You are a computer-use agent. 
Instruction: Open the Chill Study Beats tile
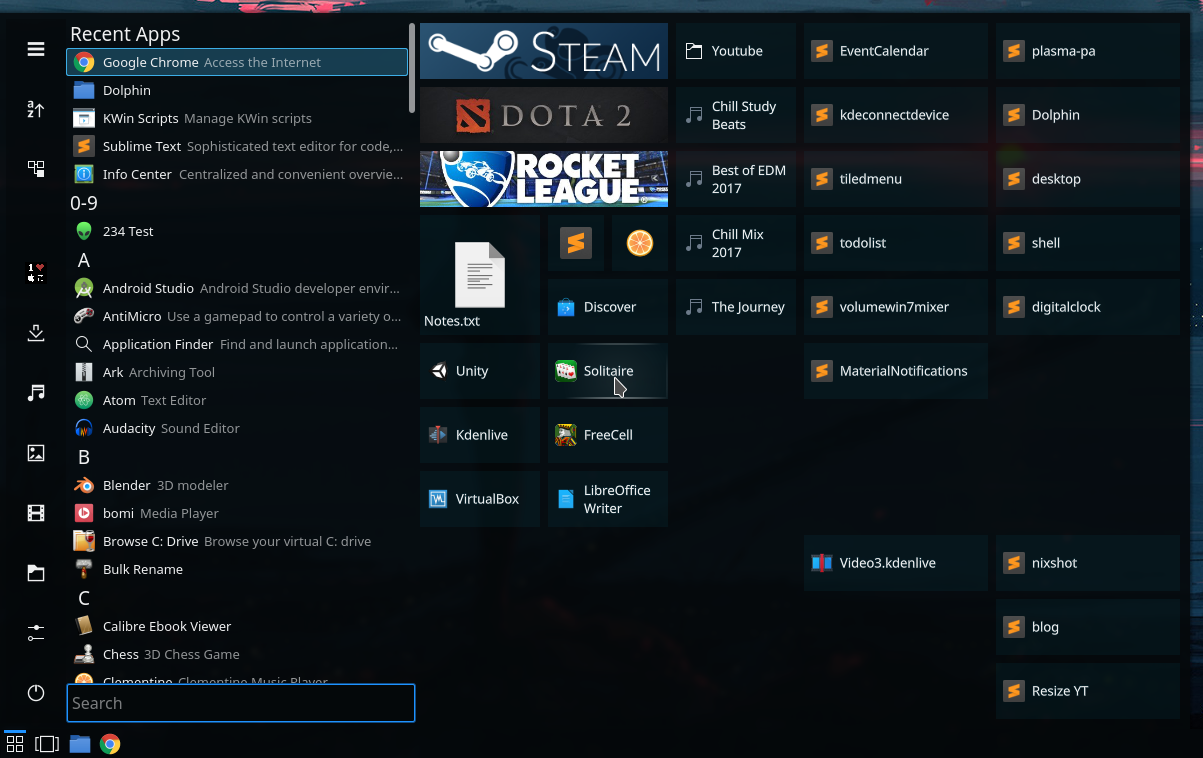736,115
